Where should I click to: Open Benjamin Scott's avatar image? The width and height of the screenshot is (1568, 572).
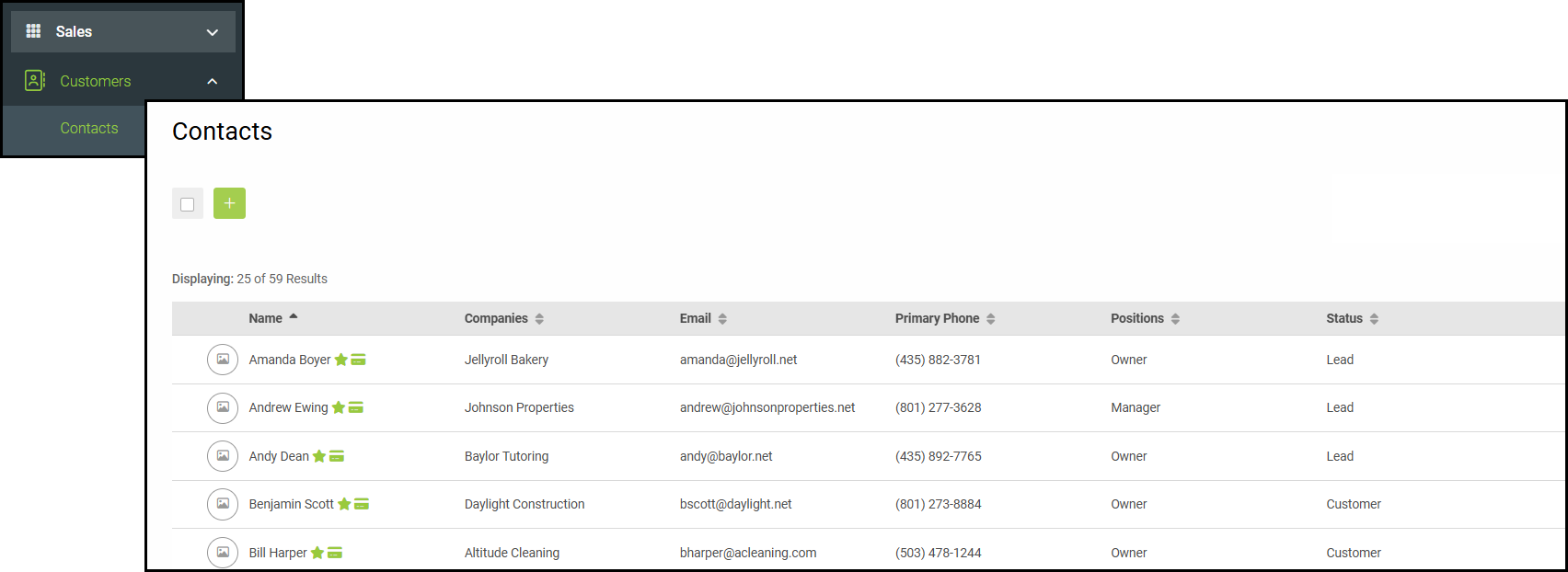point(223,504)
